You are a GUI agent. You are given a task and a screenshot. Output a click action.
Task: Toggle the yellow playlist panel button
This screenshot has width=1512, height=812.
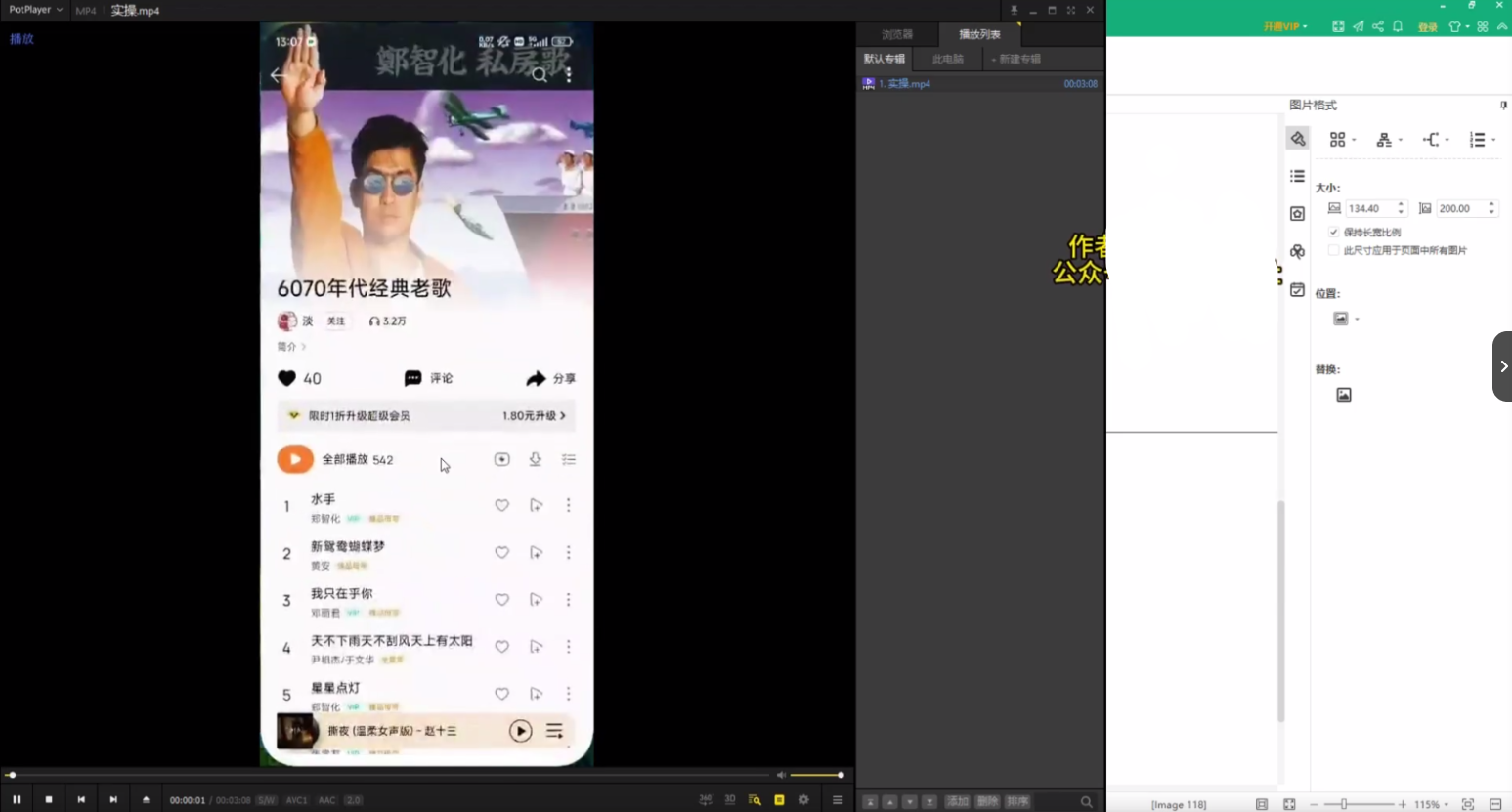tap(779, 799)
